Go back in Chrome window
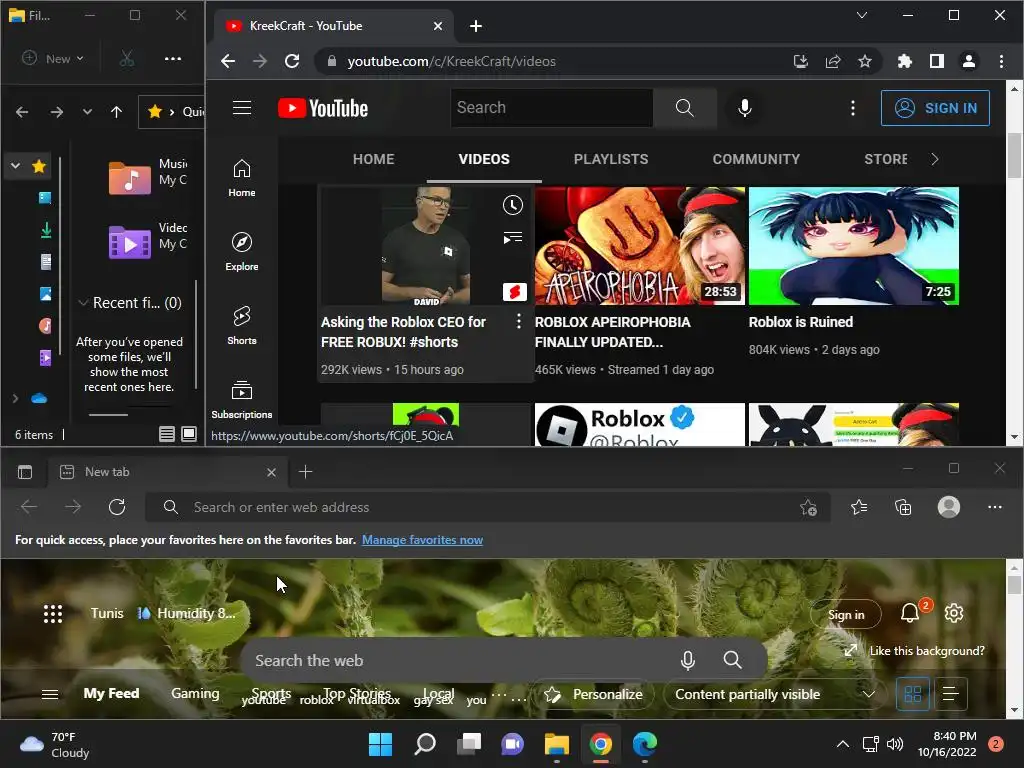The height and width of the screenshot is (768, 1024). [228, 61]
